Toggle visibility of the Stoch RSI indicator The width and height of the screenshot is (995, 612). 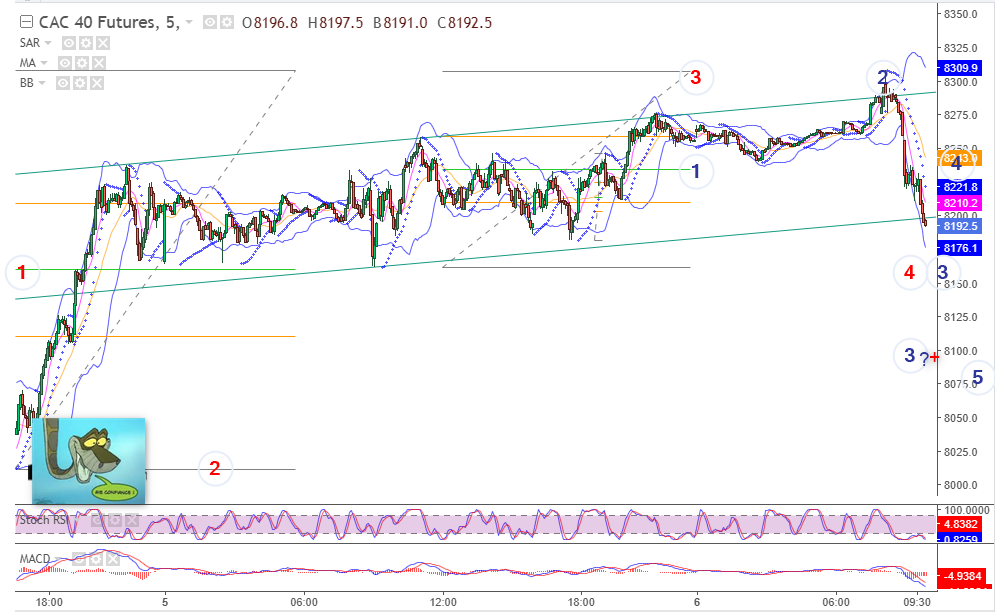tap(97, 521)
